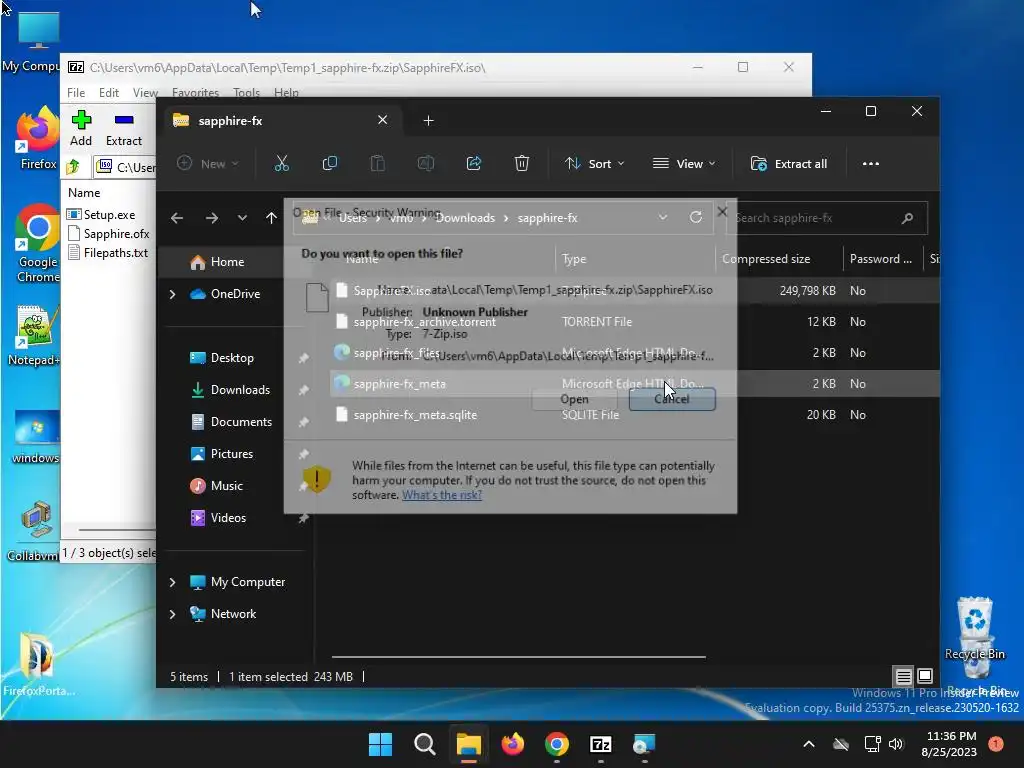Image resolution: width=1024 pixels, height=768 pixels.
Task: Close the sapphire-fx Explorer tab
Action: [x=383, y=120]
